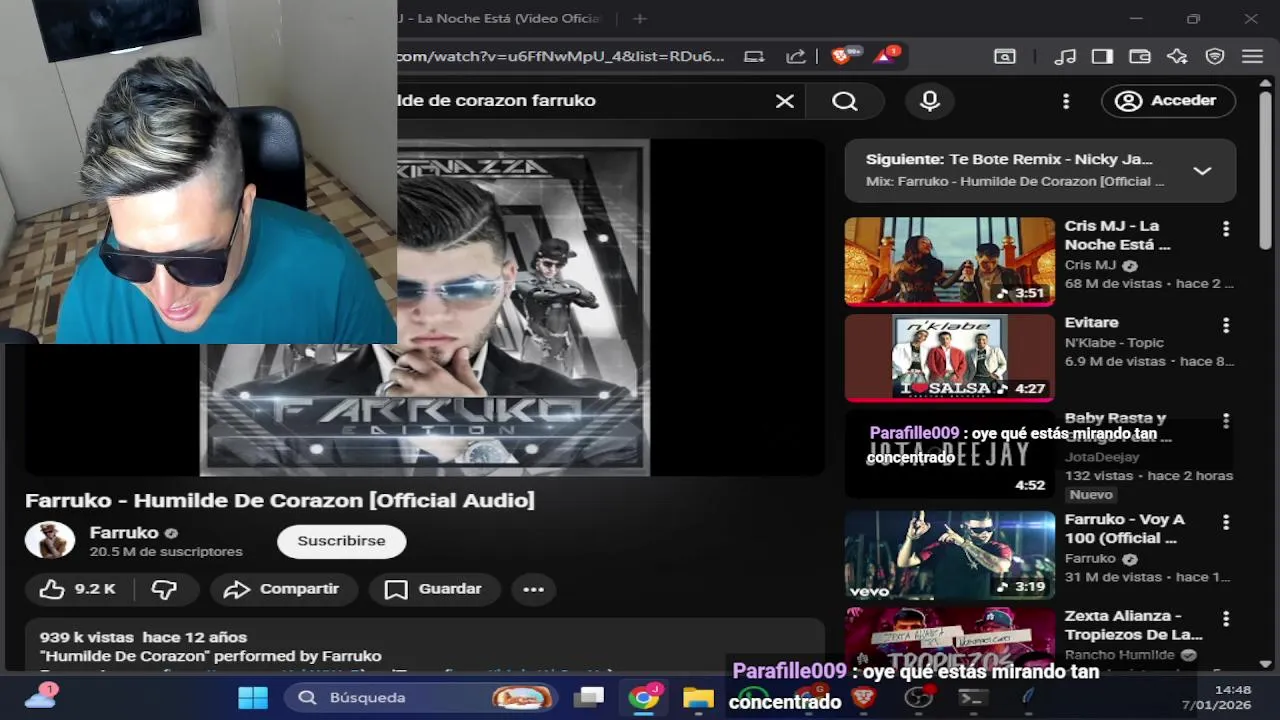
Task: Click the install/cast icon in address bar
Action: [754, 57]
